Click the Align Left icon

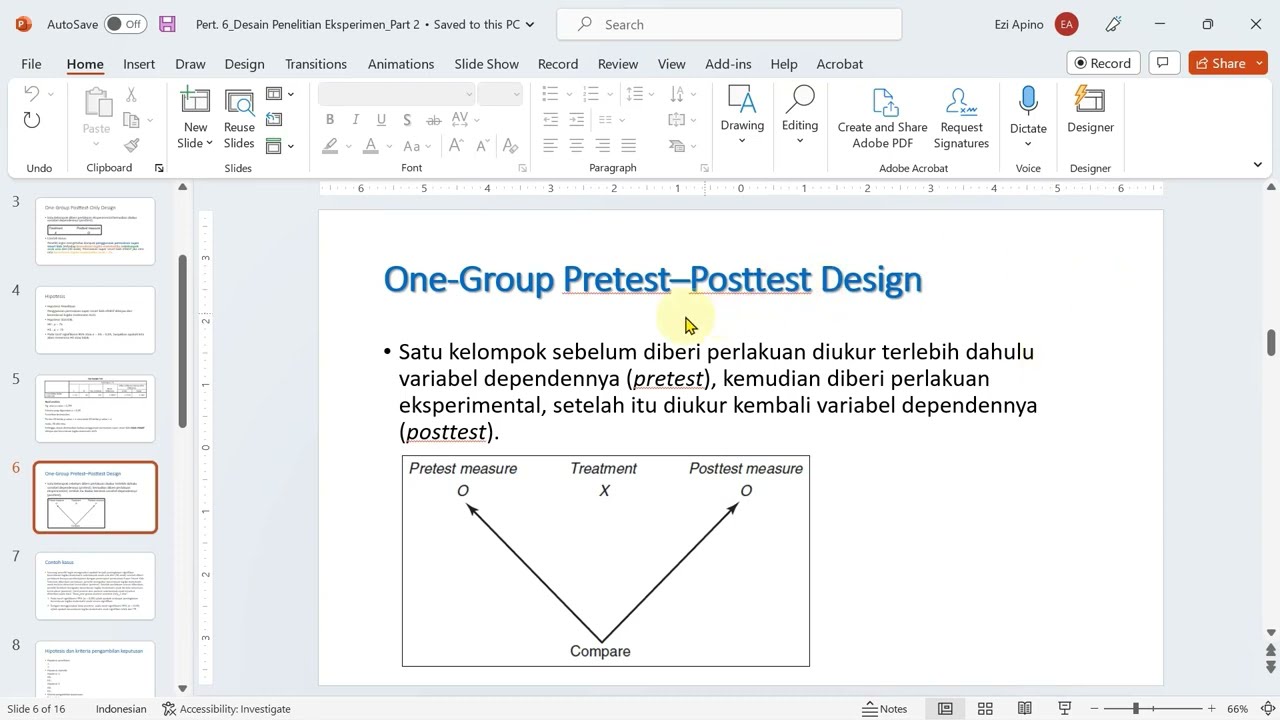click(x=550, y=146)
